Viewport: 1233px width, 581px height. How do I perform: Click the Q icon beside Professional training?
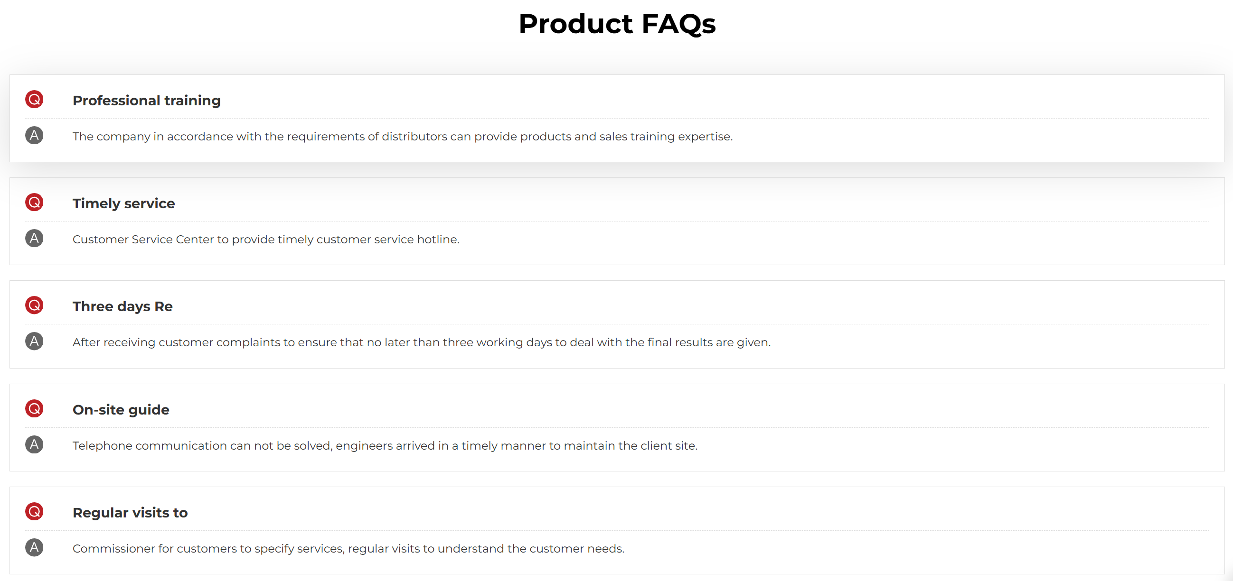pos(35,100)
